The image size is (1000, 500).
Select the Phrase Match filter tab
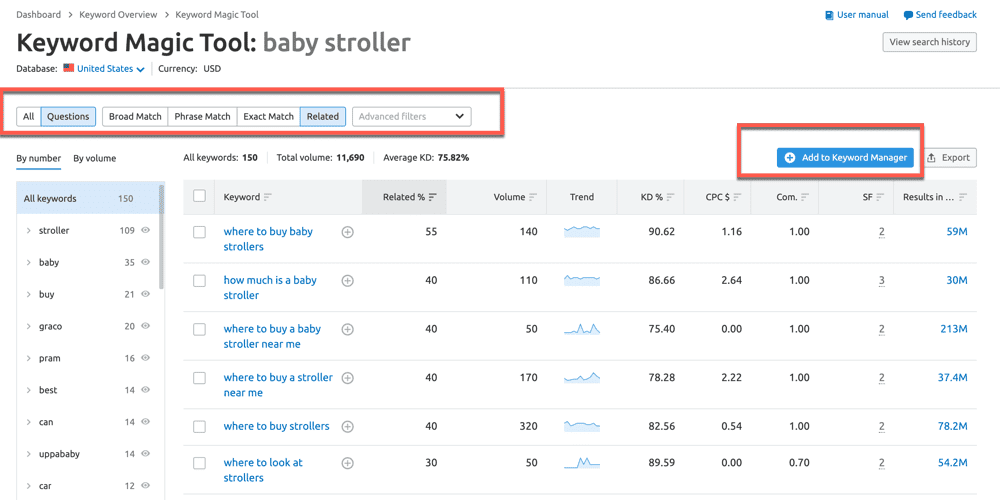coord(202,117)
